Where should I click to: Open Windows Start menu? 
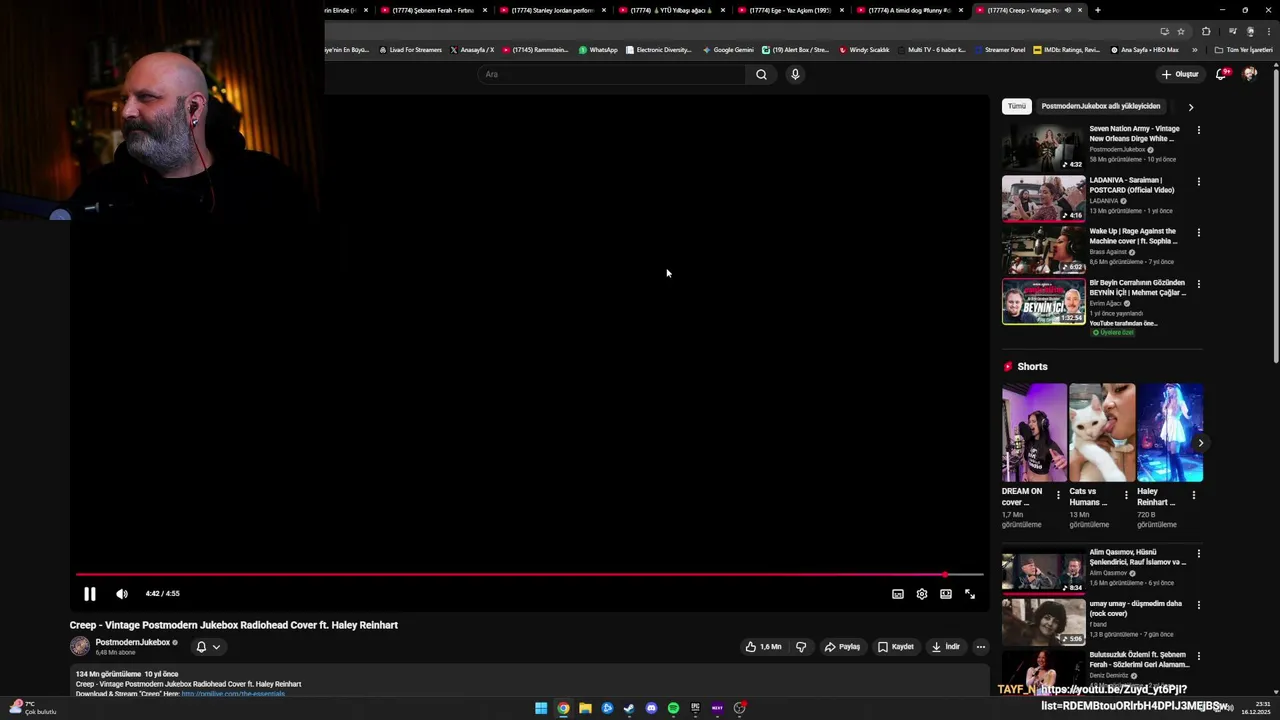(x=541, y=708)
